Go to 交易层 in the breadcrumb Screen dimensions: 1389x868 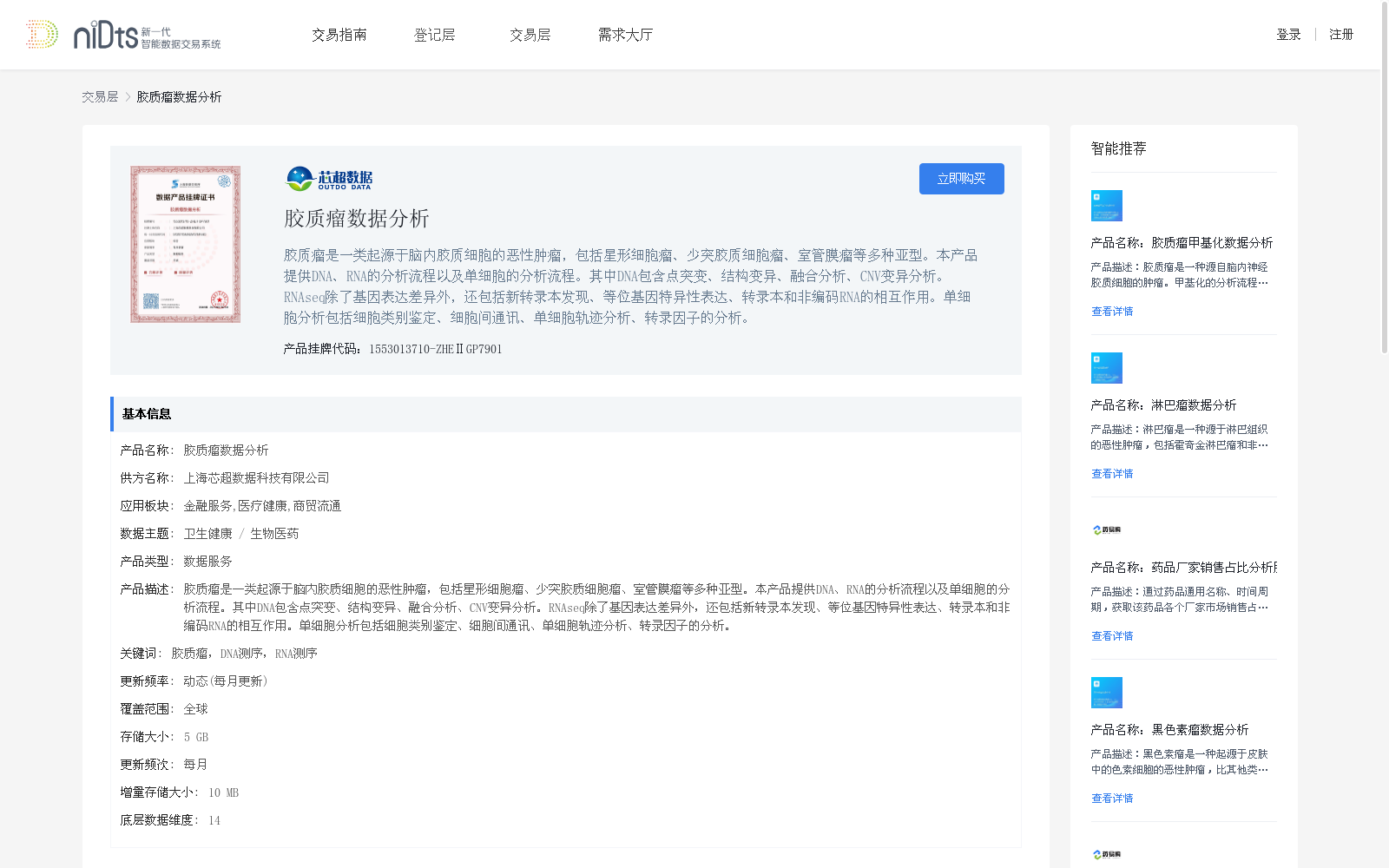(100, 97)
